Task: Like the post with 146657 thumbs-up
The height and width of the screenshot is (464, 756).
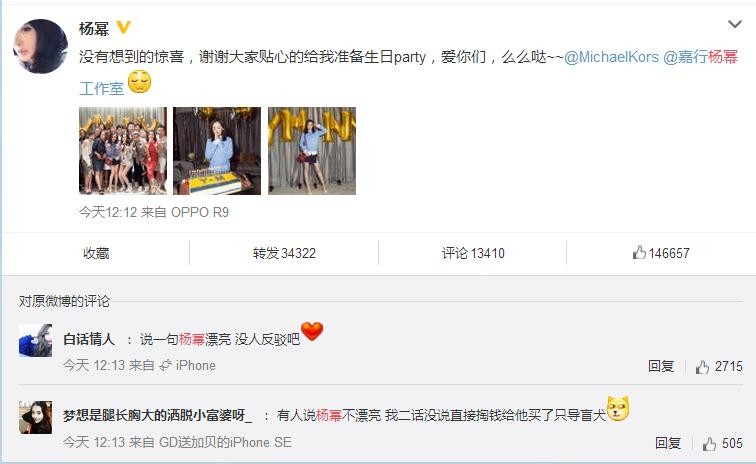Action: coord(661,253)
